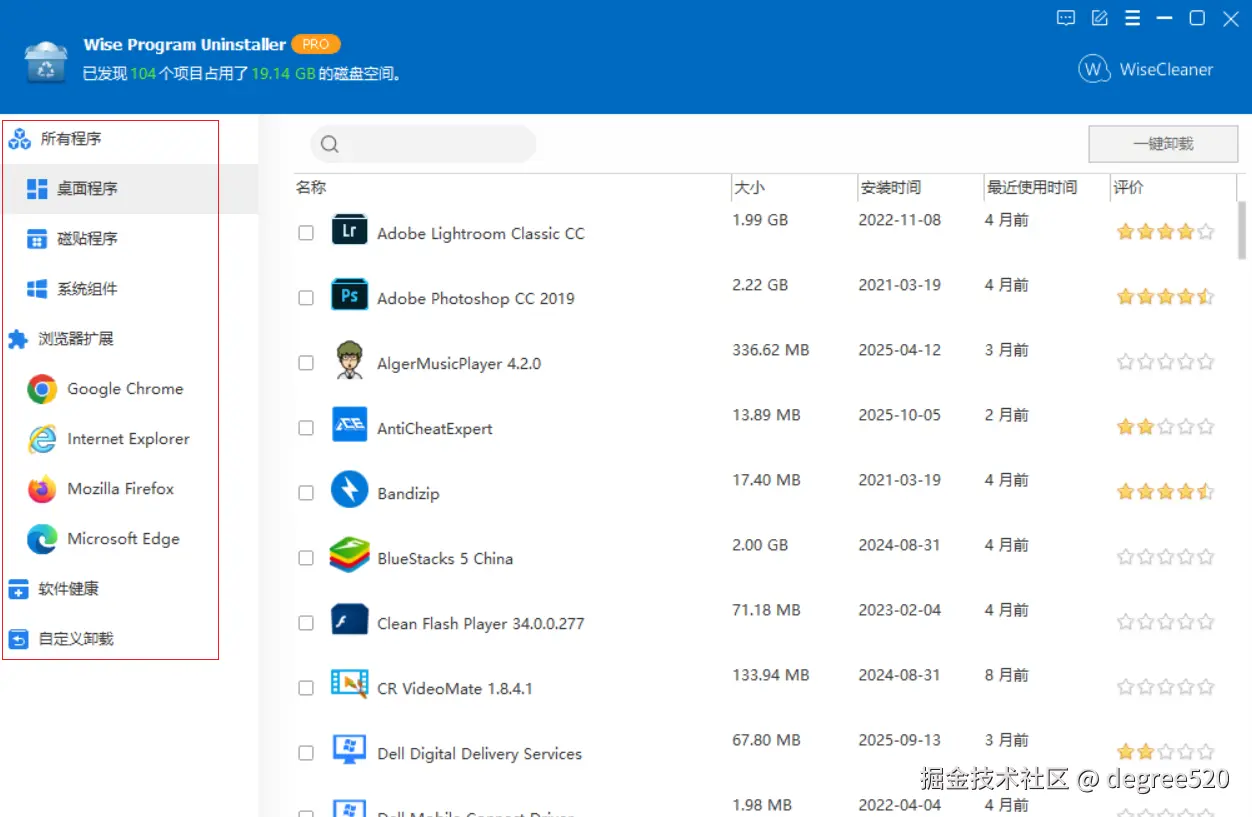
Task: Click the Microsoft Edge logo in sidebar
Action: click(42, 539)
